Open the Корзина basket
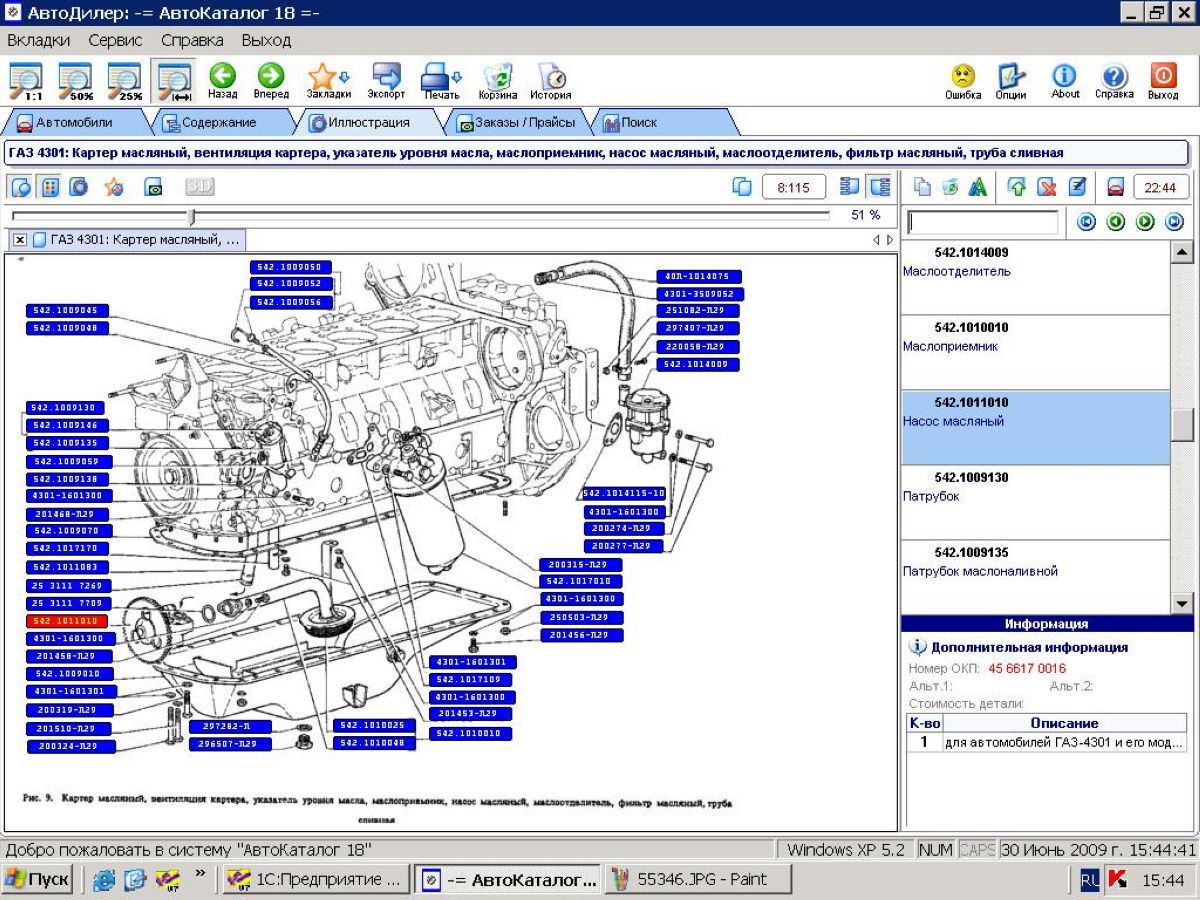 pos(498,81)
